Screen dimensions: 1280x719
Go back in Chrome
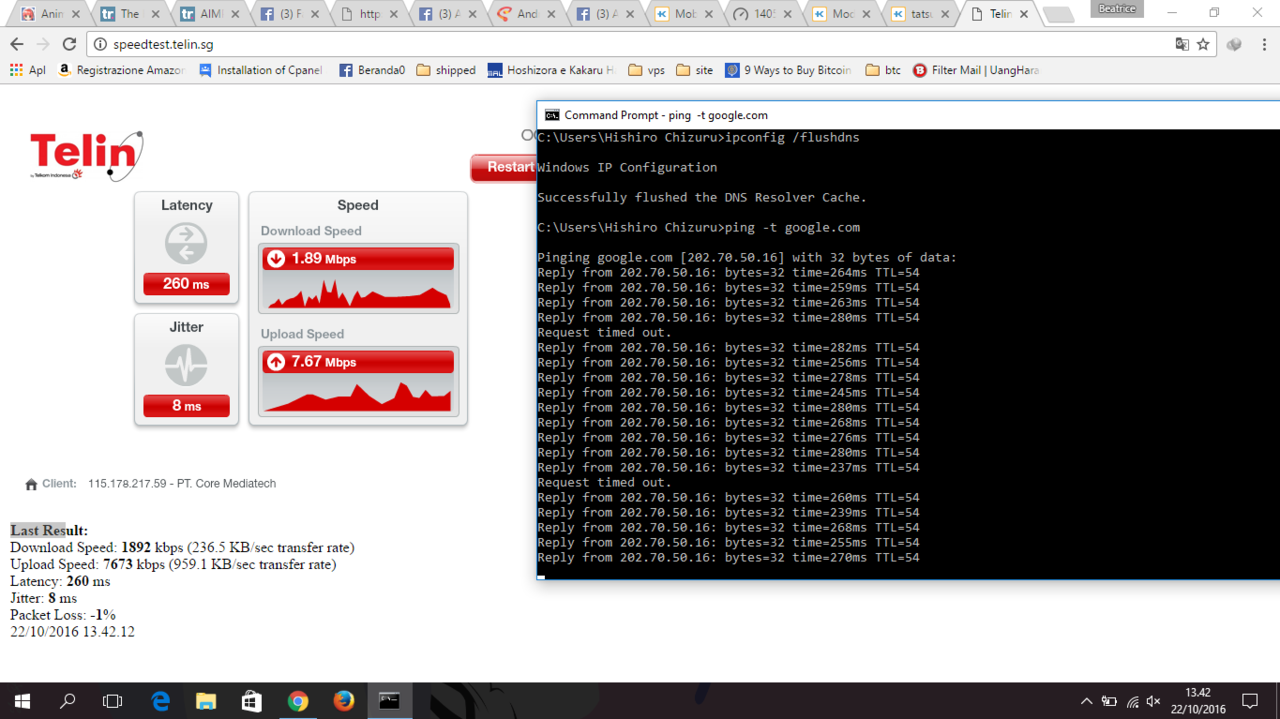pos(17,44)
